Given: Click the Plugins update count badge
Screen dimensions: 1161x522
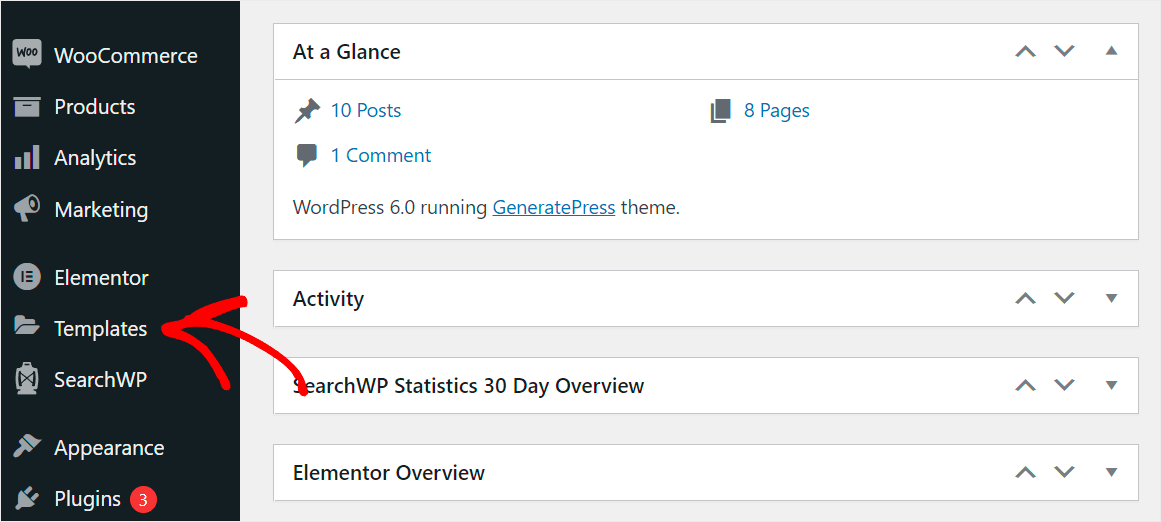Looking at the screenshot, I should coord(143,500).
